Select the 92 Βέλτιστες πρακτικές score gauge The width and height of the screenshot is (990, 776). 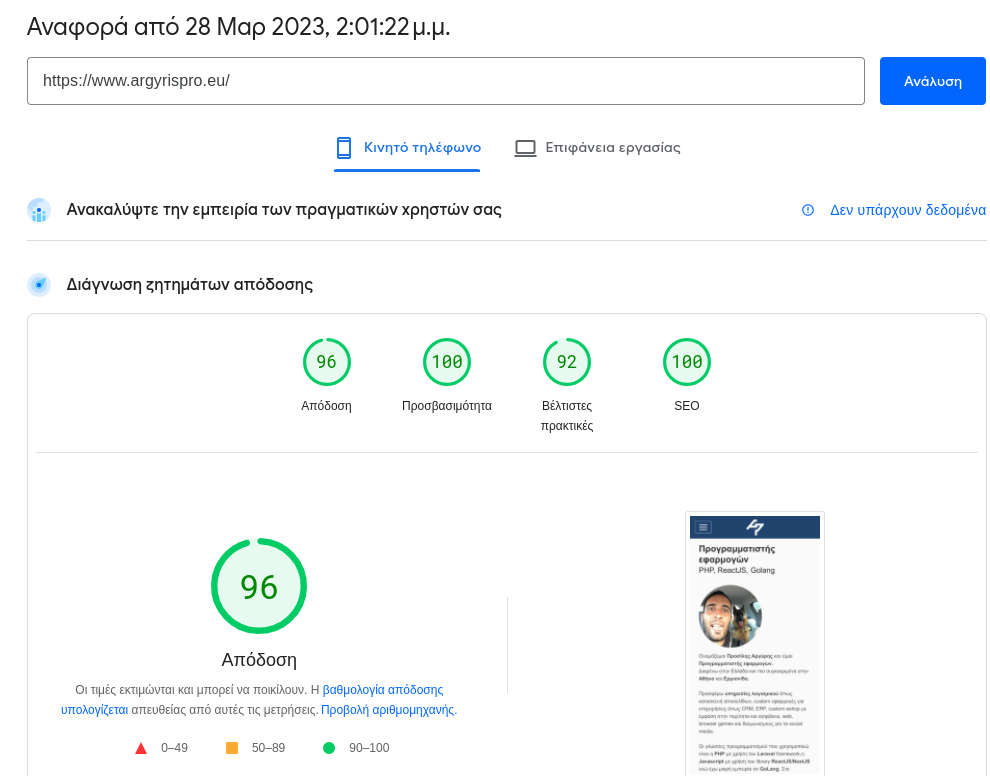[x=566, y=362]
